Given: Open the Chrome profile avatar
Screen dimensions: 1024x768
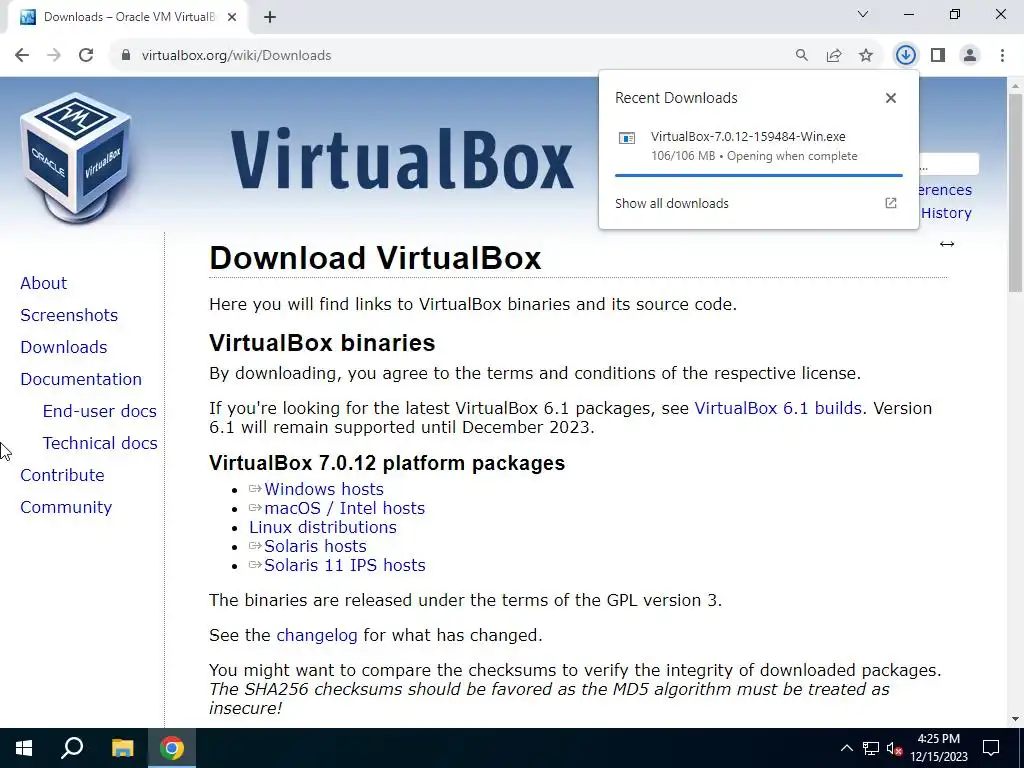Looking at the screenshot, I should (970, 56).
